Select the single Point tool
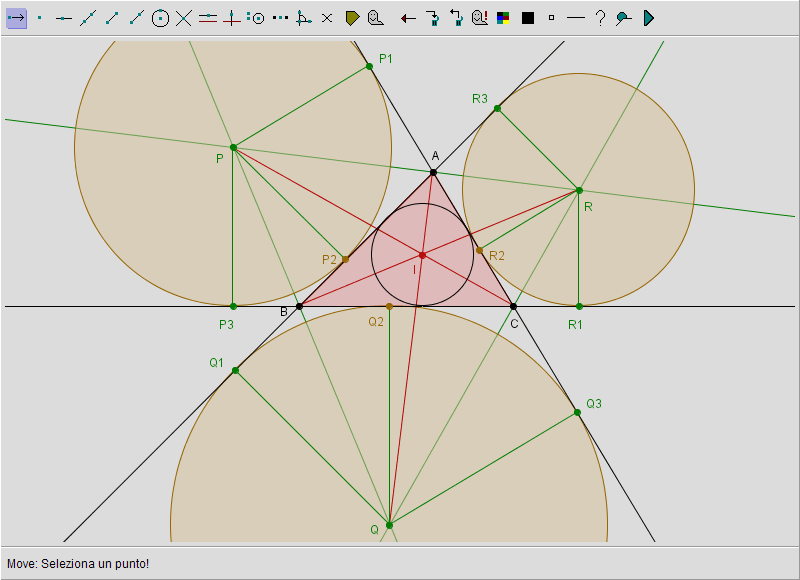 tap(40, 18)
